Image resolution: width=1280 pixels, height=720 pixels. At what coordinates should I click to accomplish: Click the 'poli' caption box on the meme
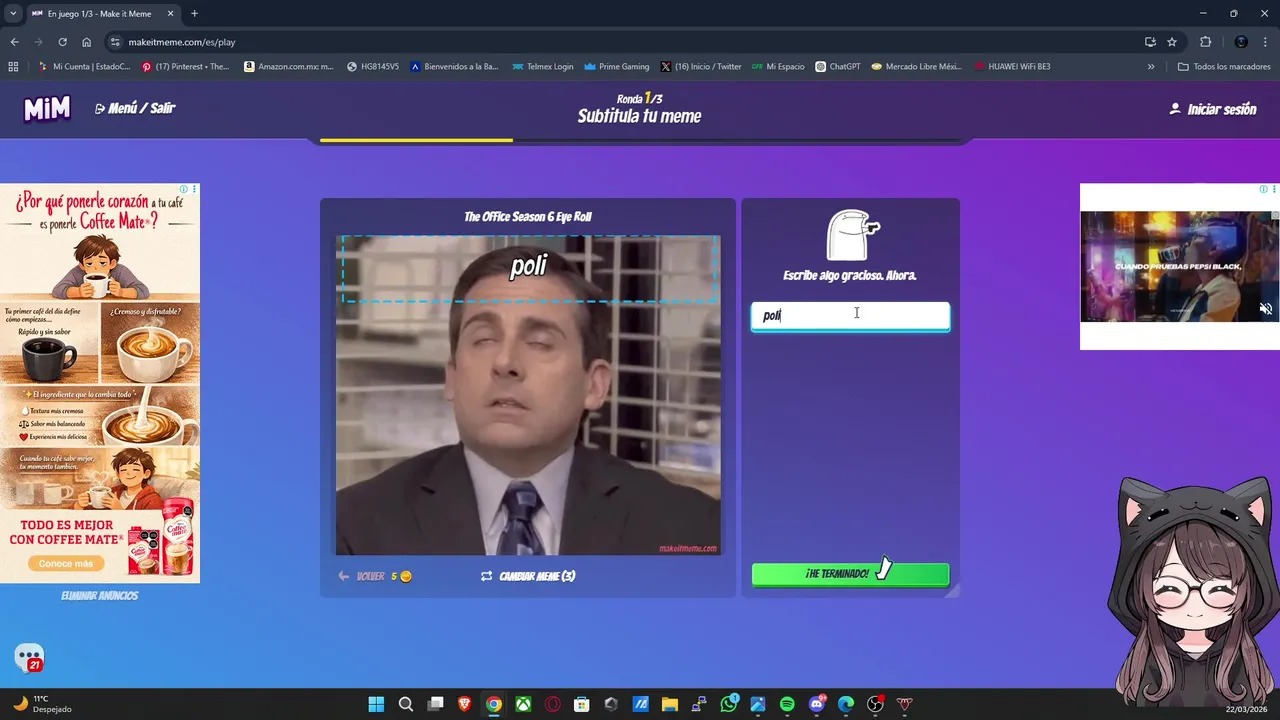[529, 268]
